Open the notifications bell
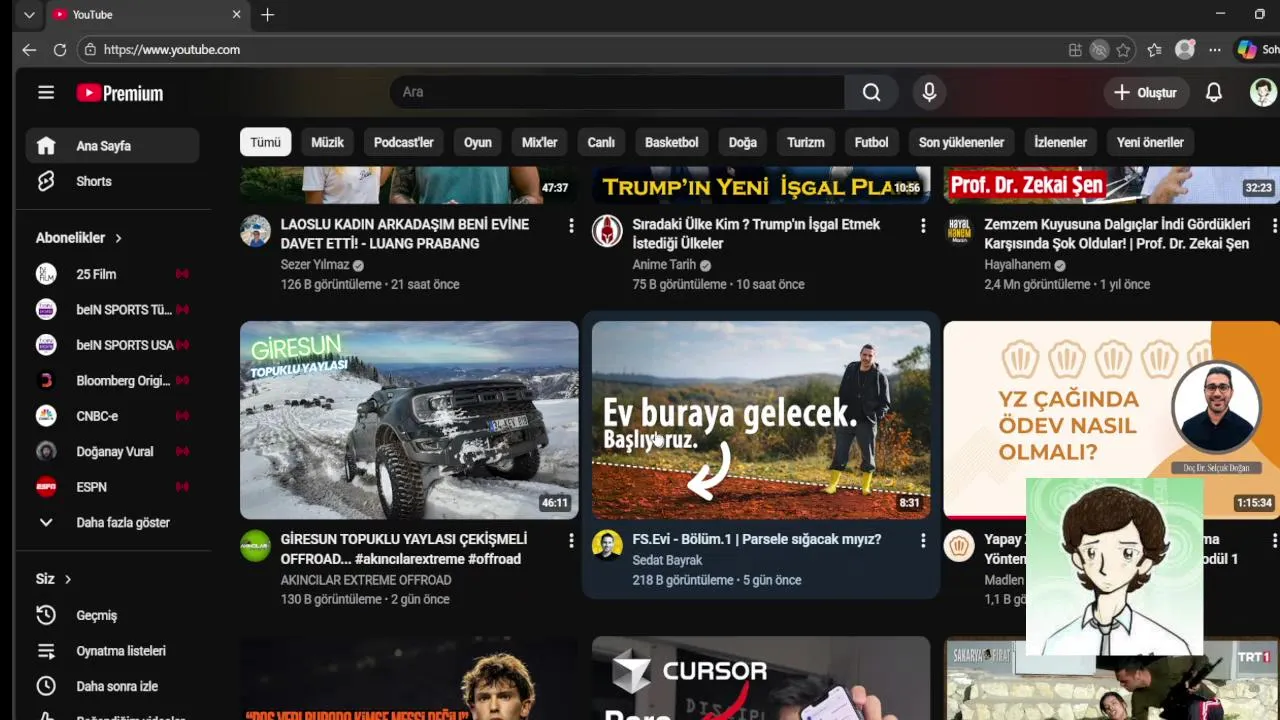 1213,92
